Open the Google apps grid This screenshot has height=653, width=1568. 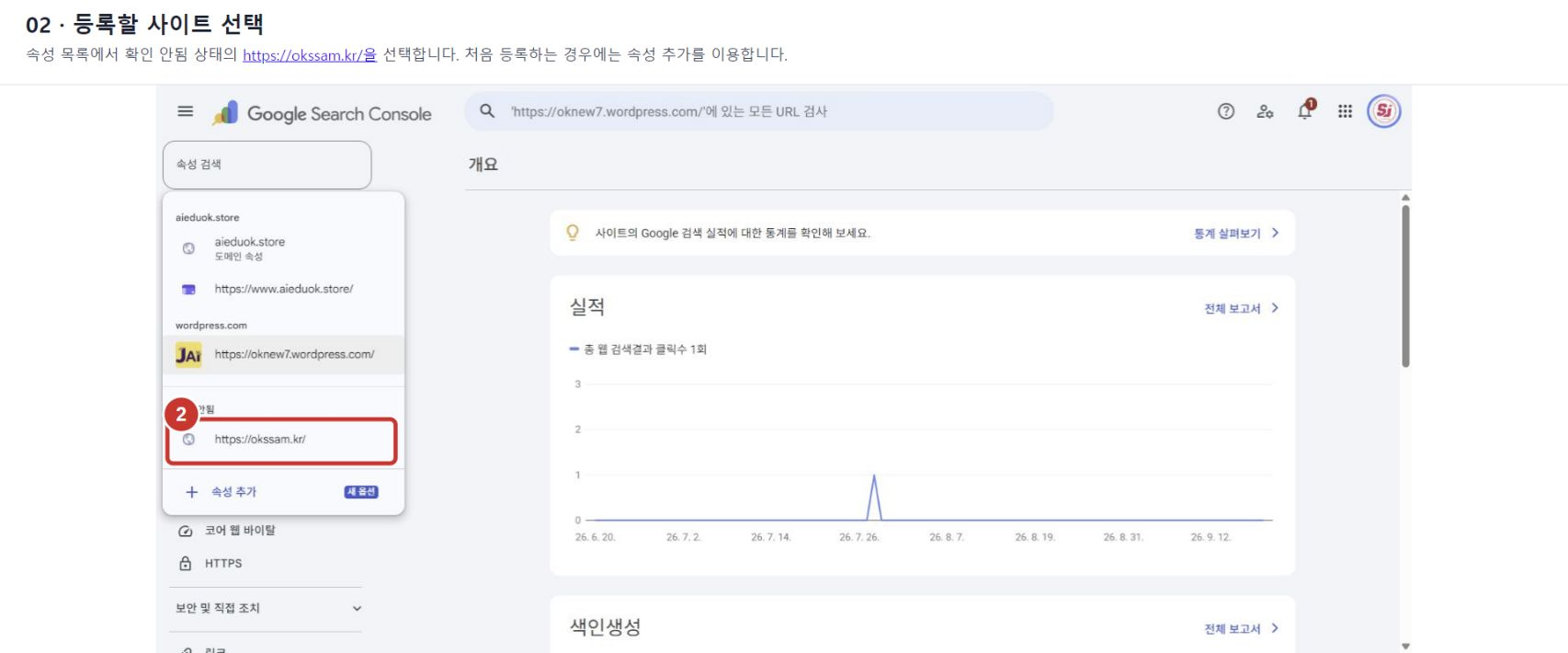point(1345,111)
